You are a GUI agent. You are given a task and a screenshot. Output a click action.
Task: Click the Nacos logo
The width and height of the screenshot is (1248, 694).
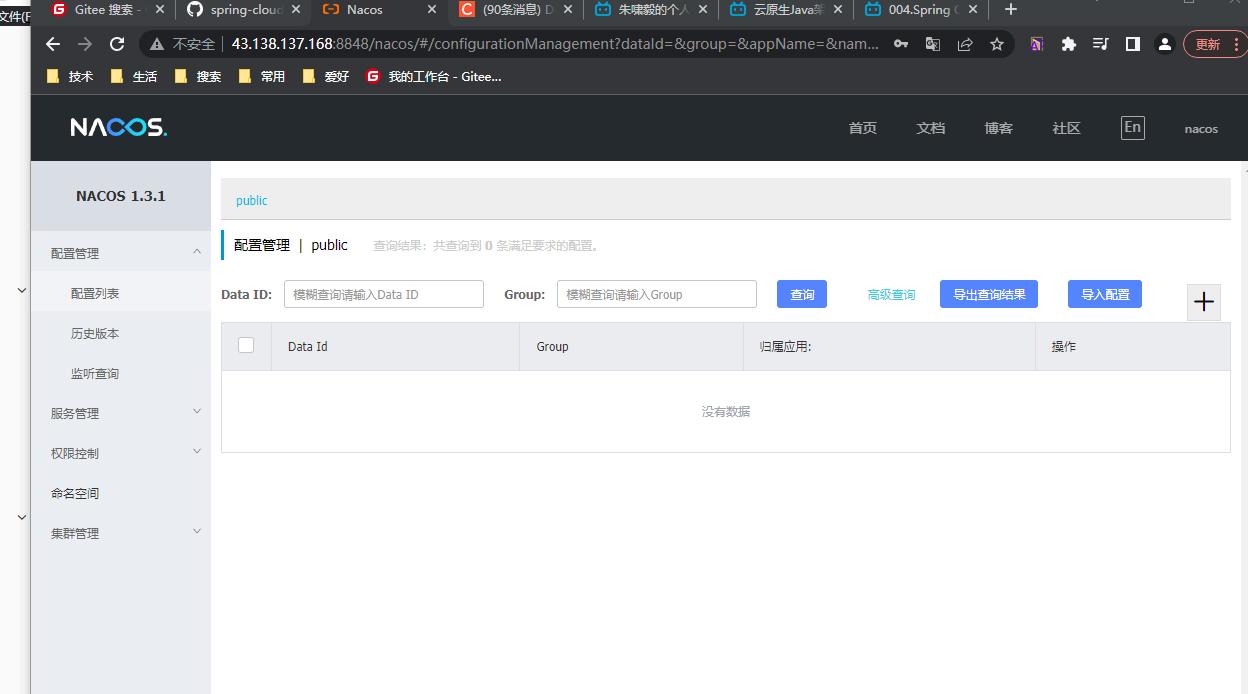pos(119,127)
